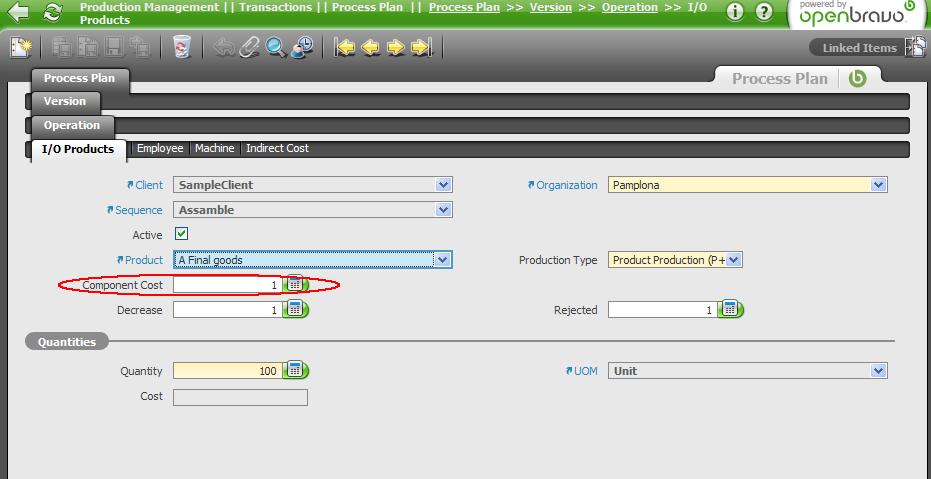
Task: Create a new record with toolbar icon
Action: [20, 47]
